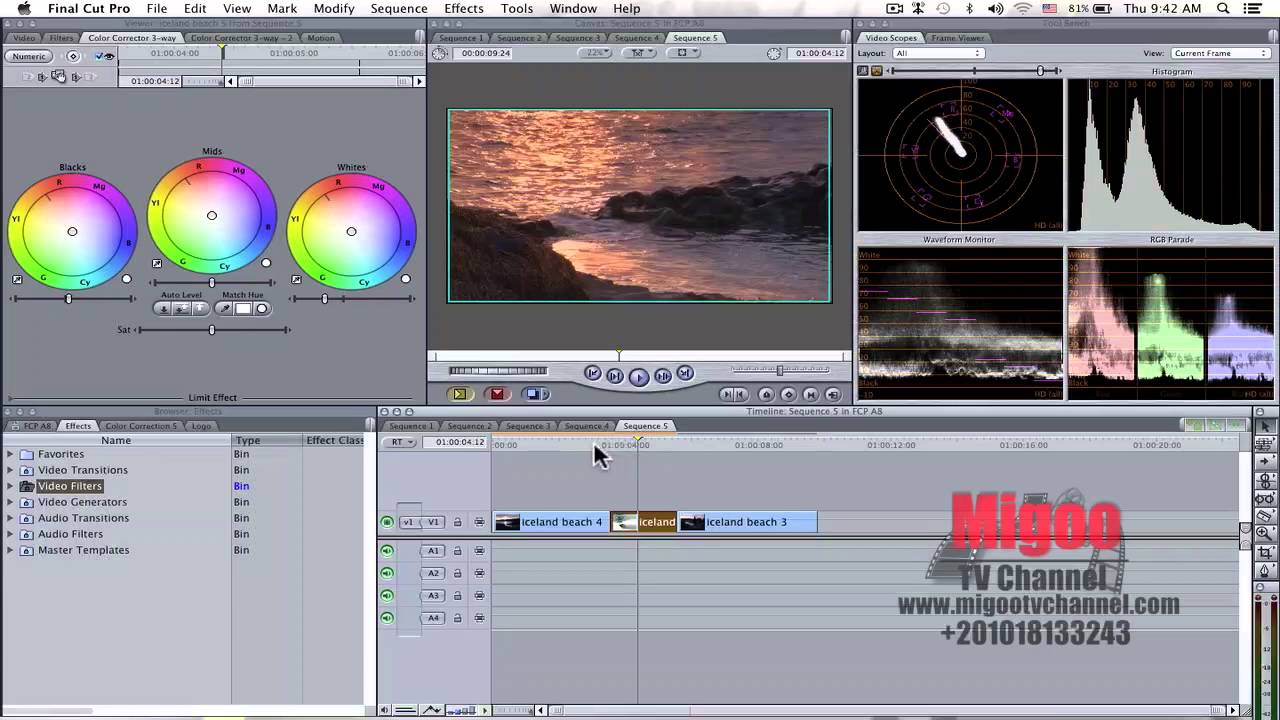Click the Blacks select auto-balance eyedropper
Image resolution: width=1280 pixels, height=720 pixels.
(17, 280)
